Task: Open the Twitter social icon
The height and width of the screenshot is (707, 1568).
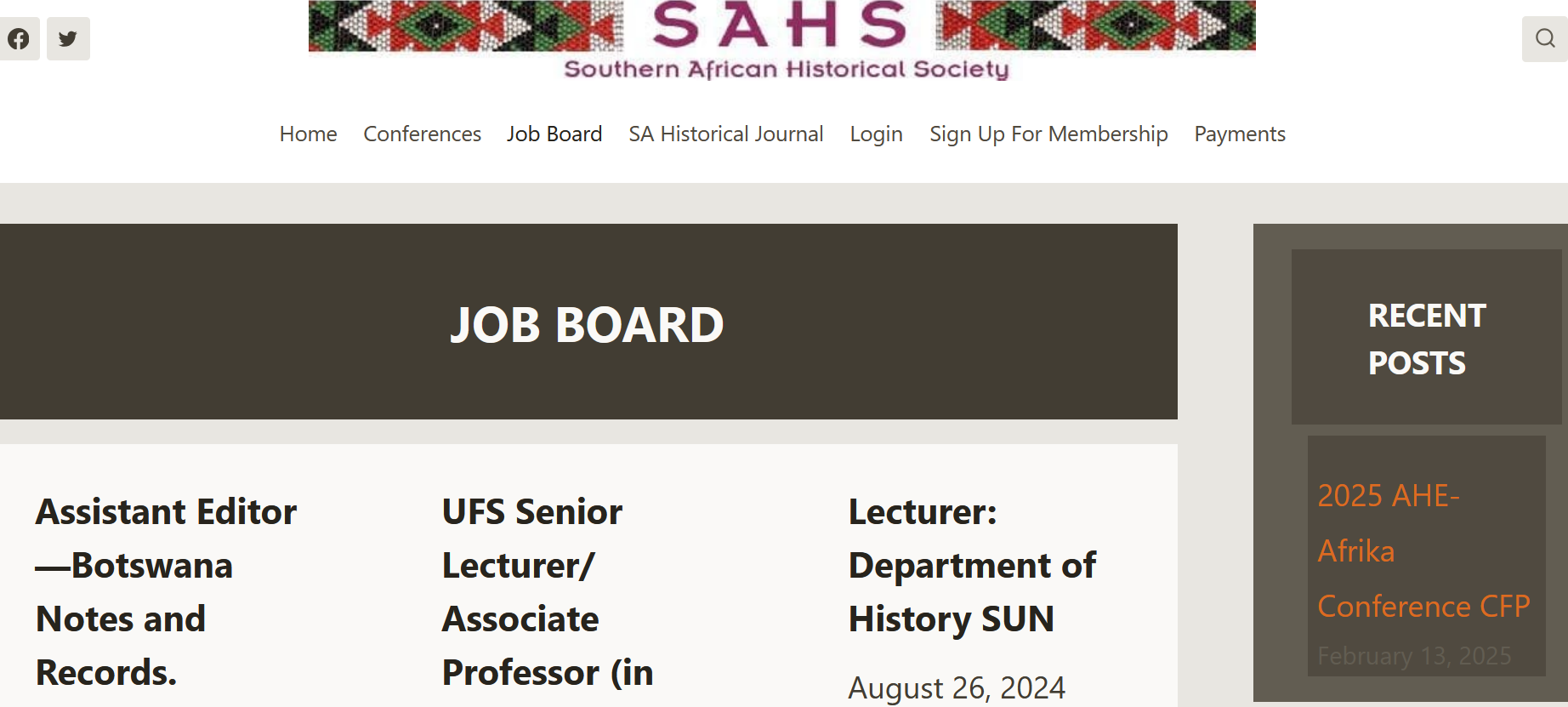Action: click(68, 38)
